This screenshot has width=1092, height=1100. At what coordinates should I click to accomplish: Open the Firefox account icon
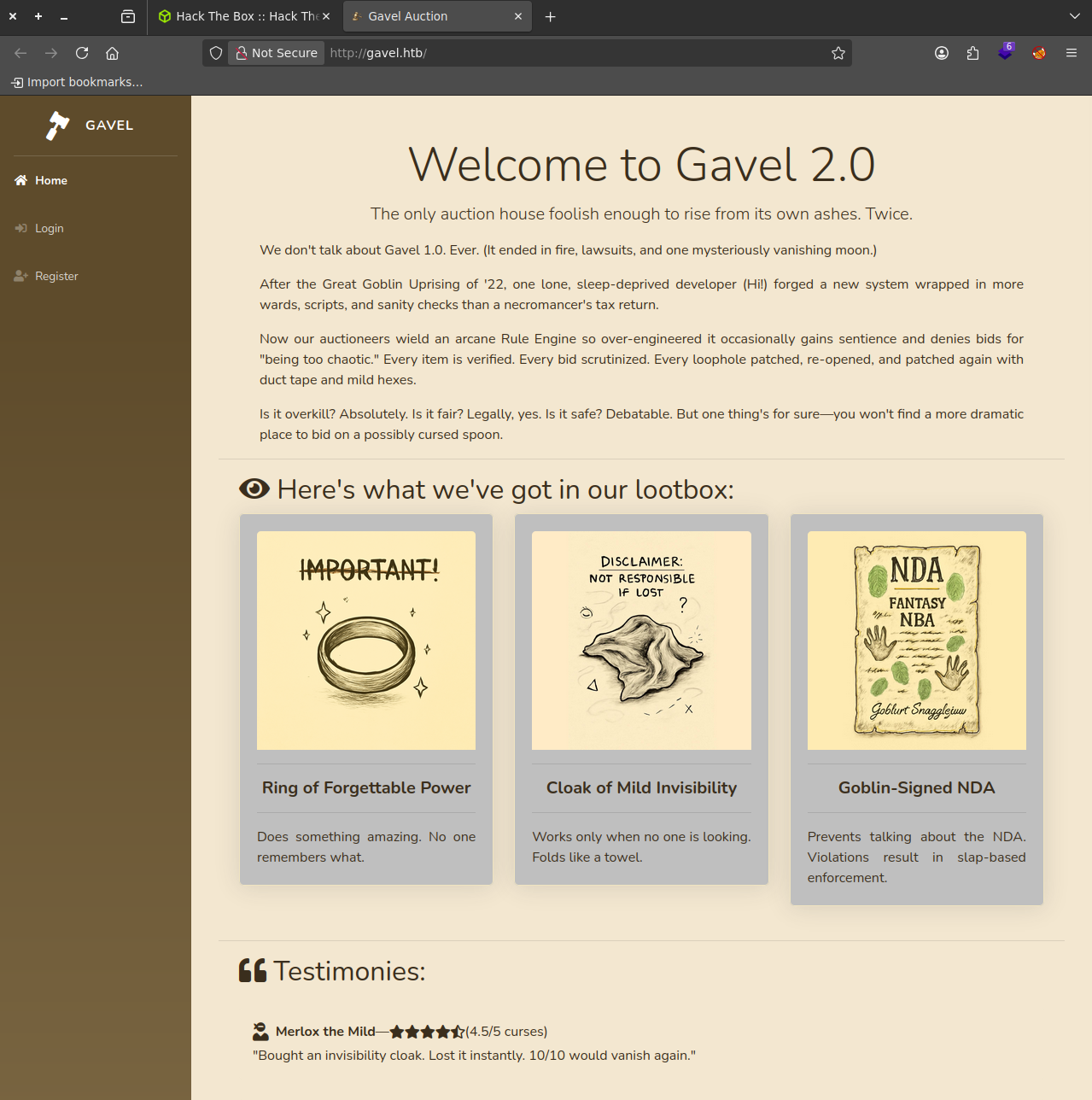tap(942, 53)
